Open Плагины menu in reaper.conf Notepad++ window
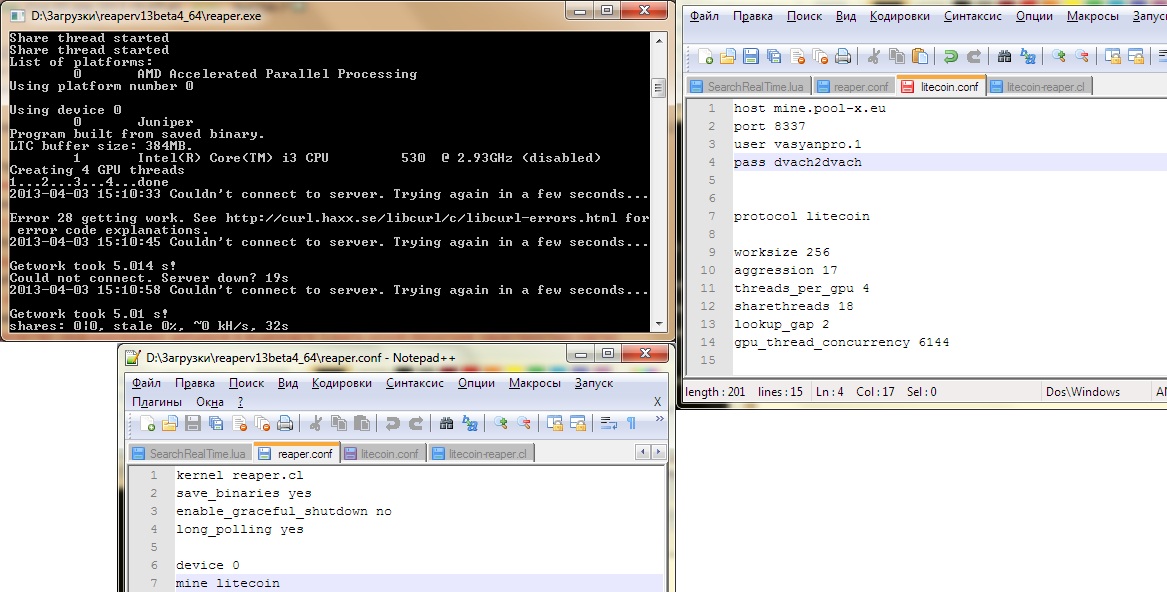Viewport: 1167px width, 592px height. click(x=157, y=402)
